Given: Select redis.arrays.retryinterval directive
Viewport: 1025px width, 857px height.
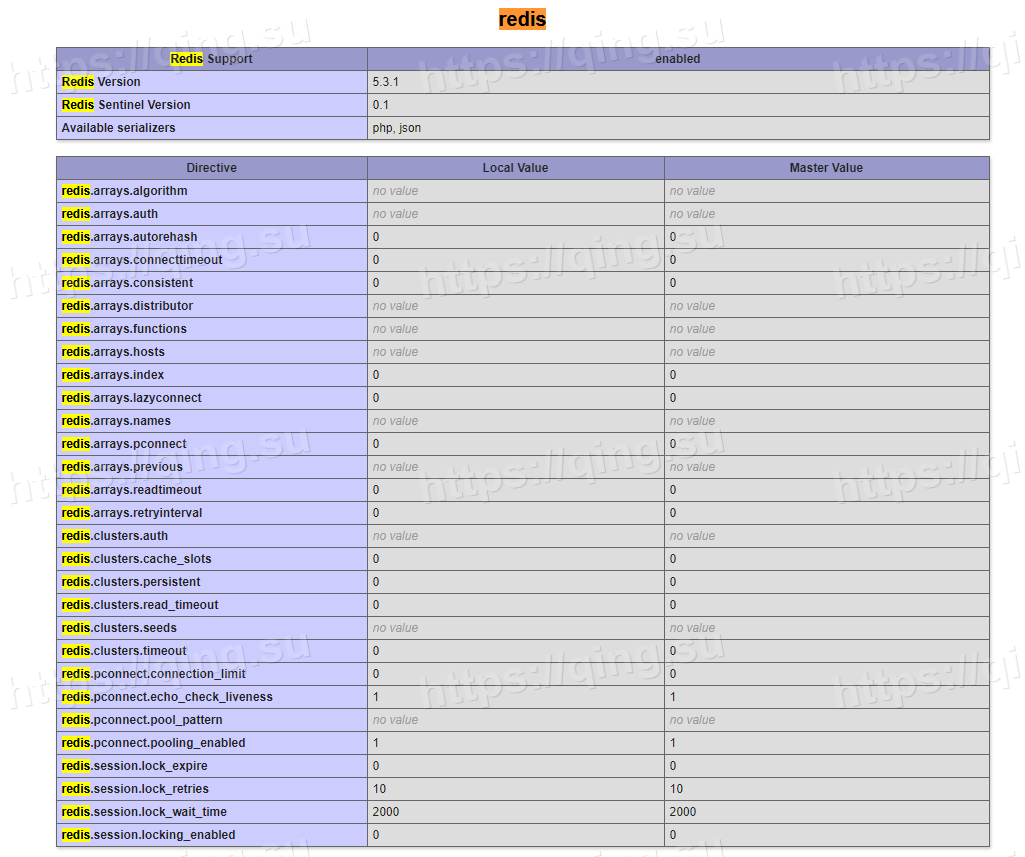Looking at the screenshot, I should 132,513.
